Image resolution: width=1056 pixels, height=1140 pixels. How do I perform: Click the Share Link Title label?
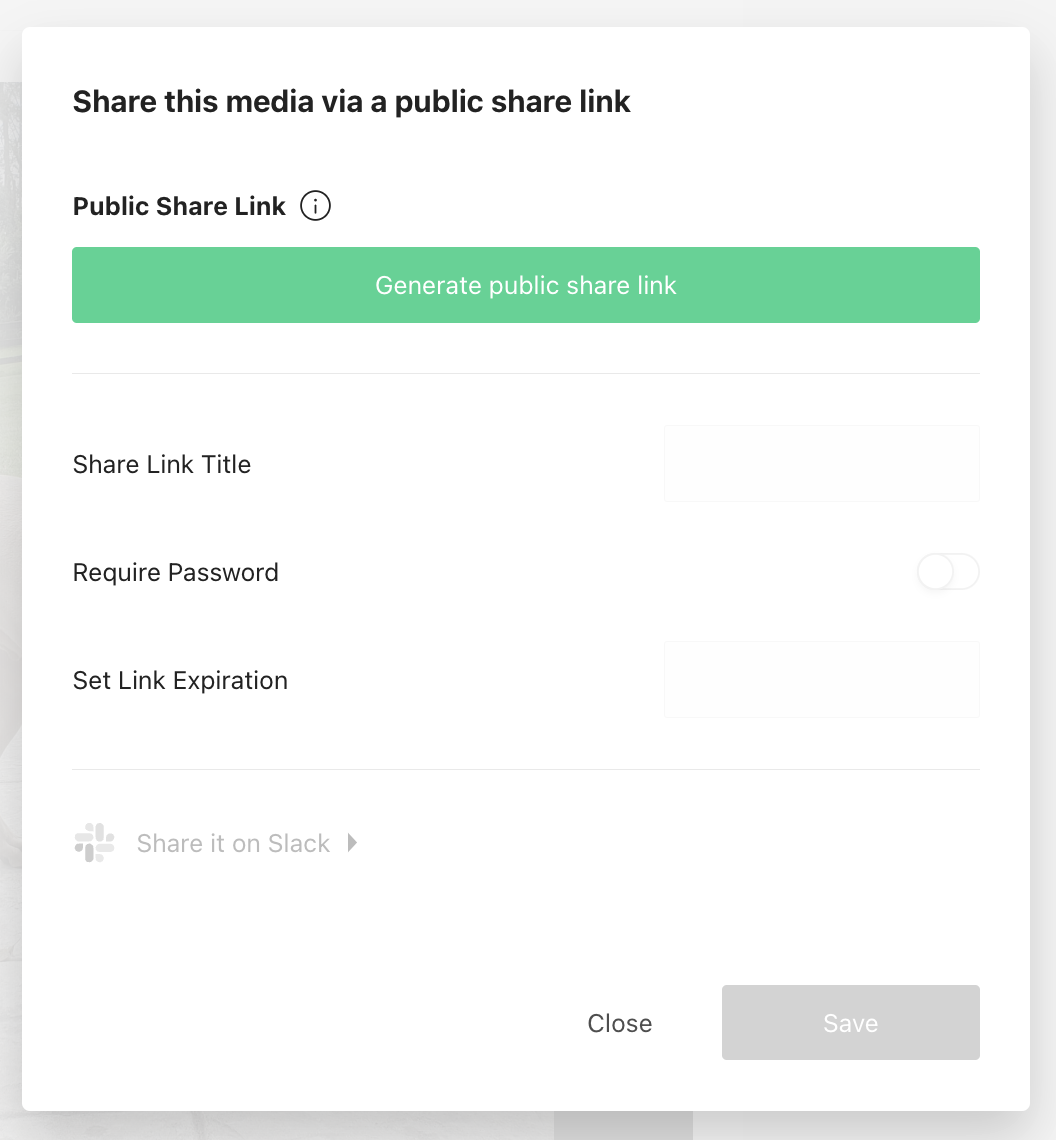pyautogui.click(x=162, y=465)
